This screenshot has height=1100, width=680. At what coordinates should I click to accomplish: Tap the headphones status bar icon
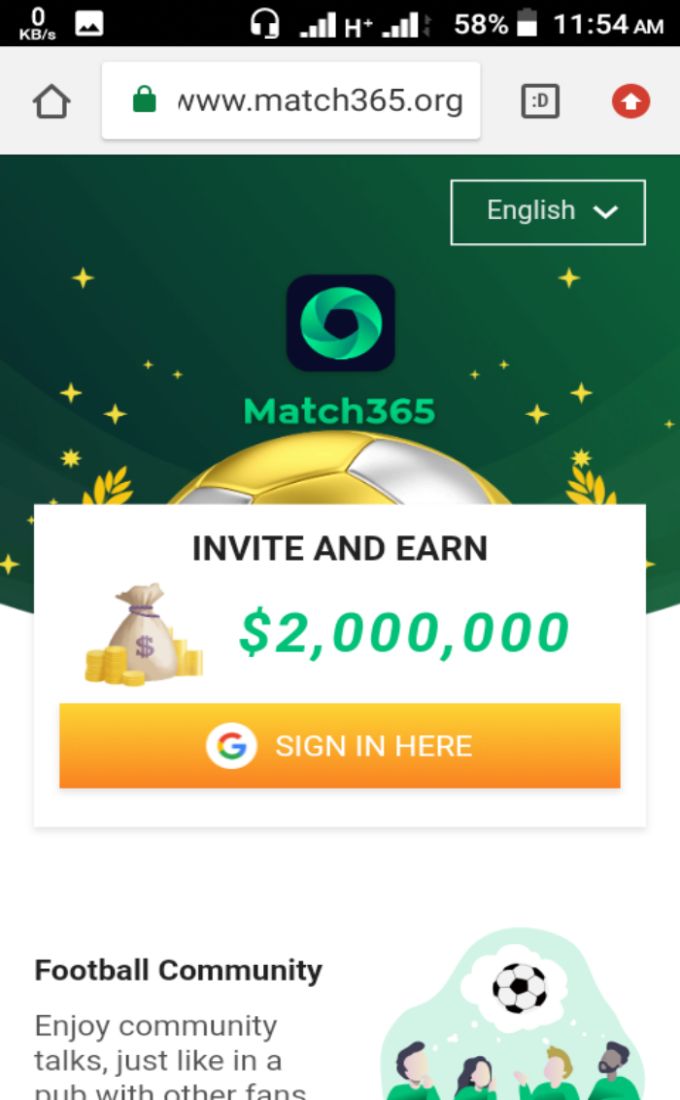[x=265, y=24]
